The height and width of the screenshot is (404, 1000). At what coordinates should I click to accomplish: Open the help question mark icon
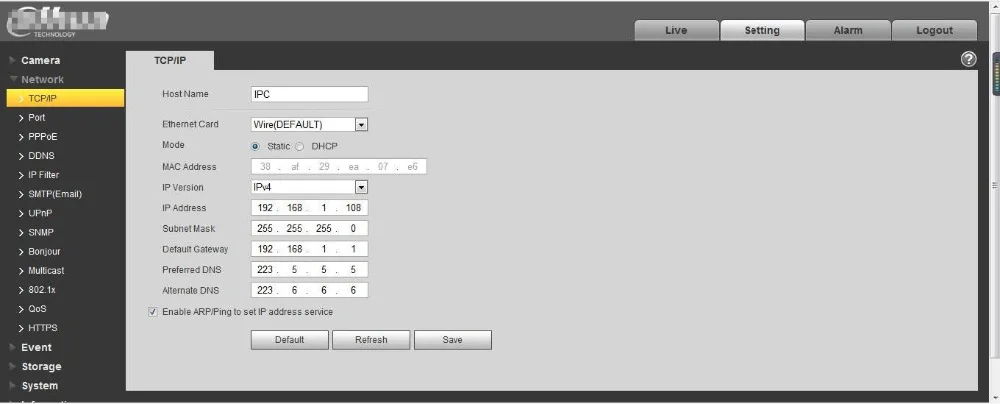coord(968,59)
